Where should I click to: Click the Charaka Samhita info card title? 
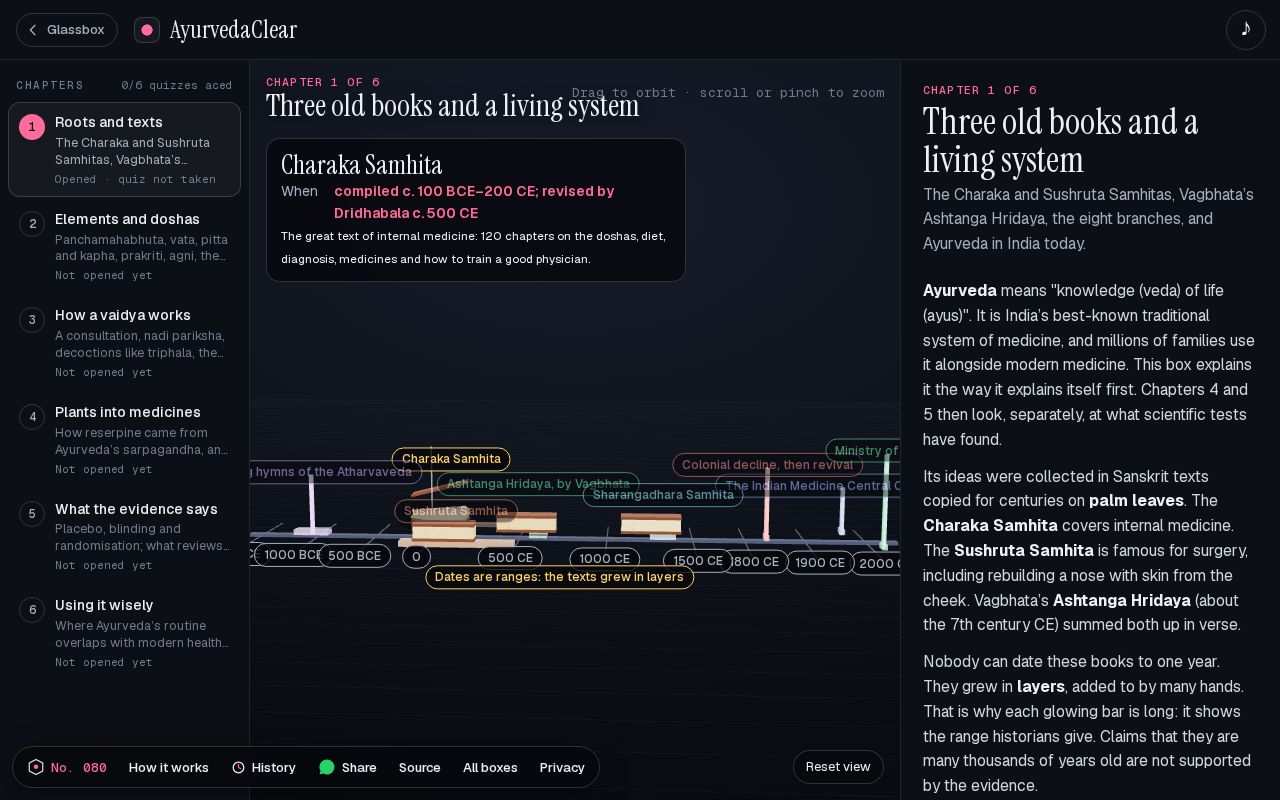tap(361, 165)
